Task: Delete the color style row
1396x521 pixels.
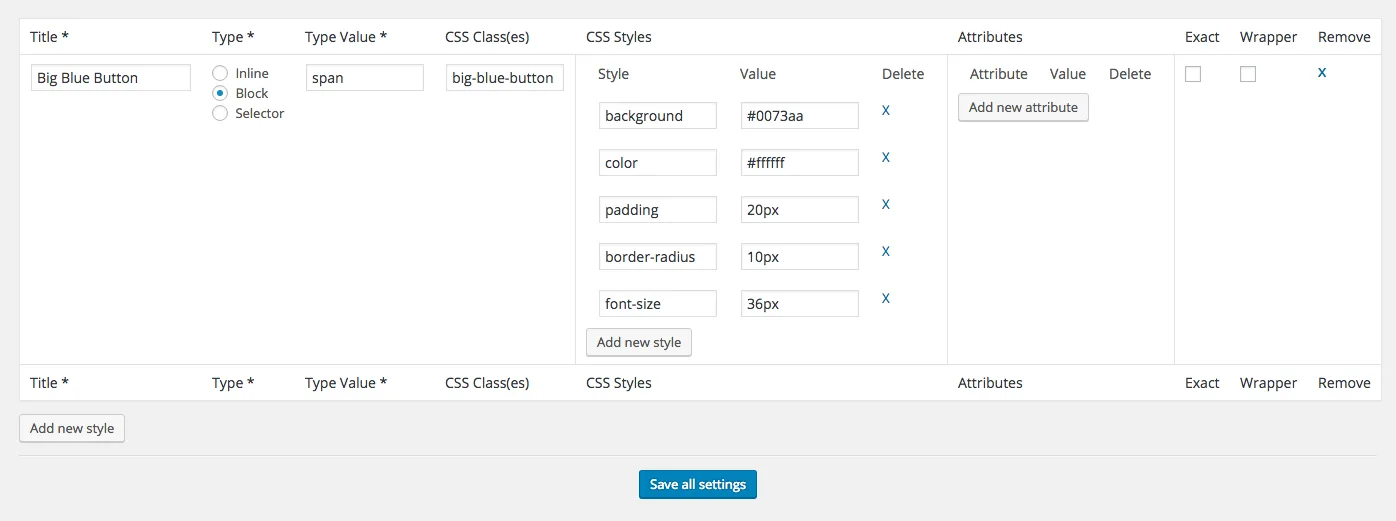Action: [x=886, y=157]
